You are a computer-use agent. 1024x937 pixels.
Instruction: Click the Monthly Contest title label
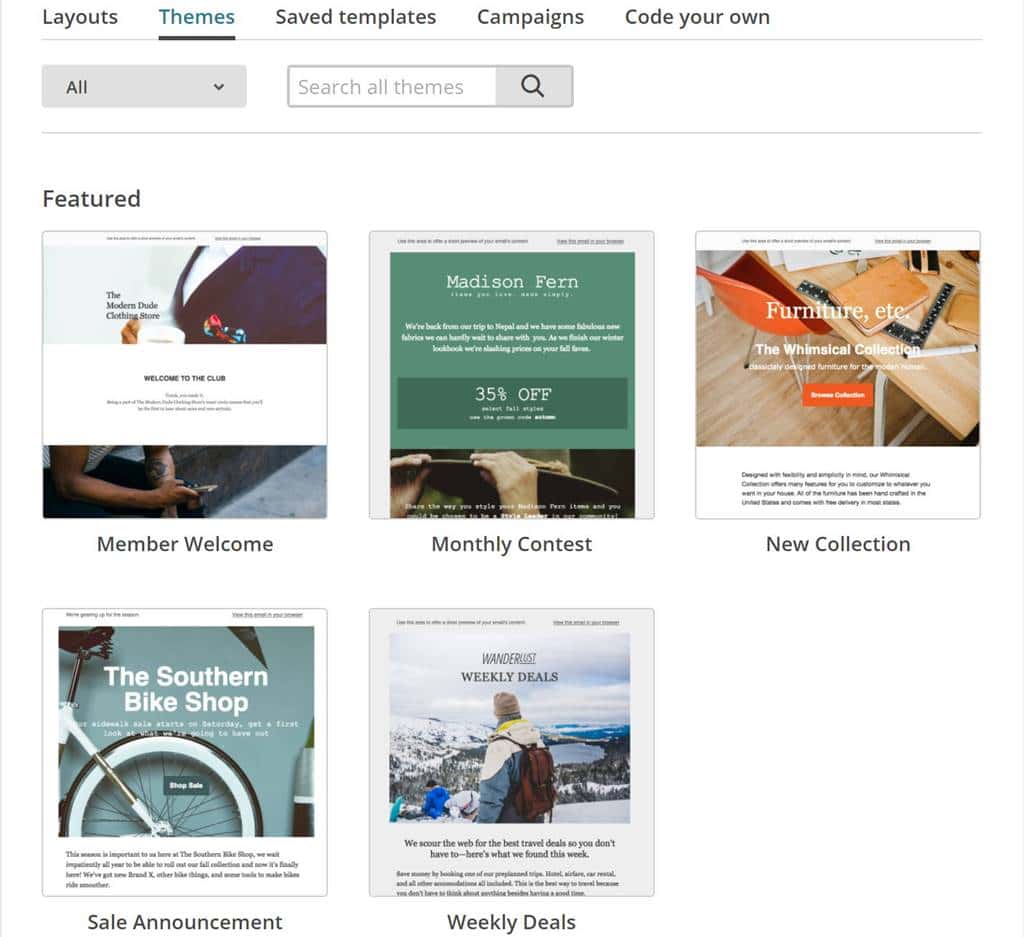[x=511, y=544]
